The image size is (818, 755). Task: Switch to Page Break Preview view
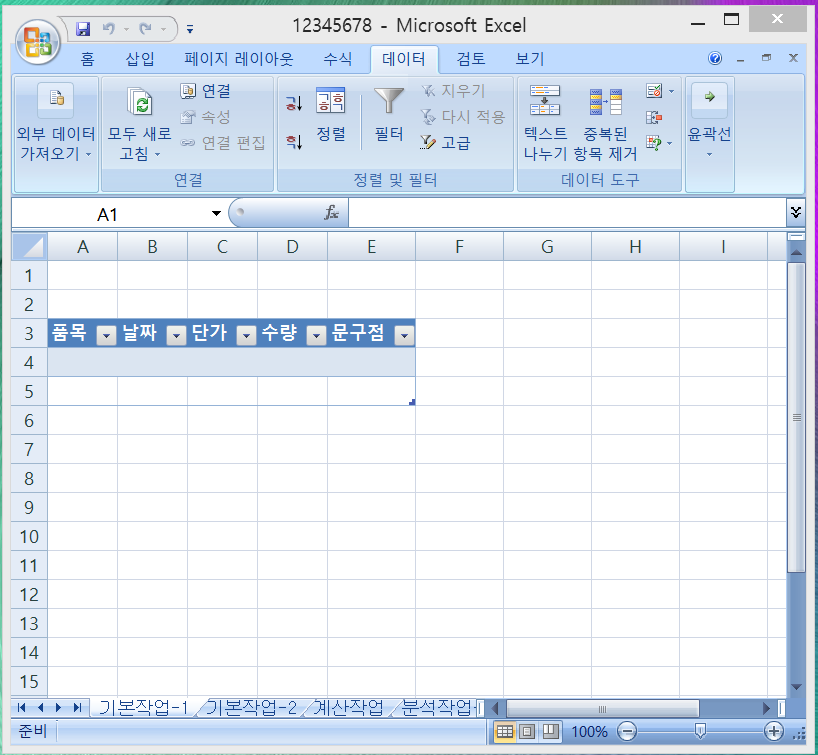[x=549, y=731]
